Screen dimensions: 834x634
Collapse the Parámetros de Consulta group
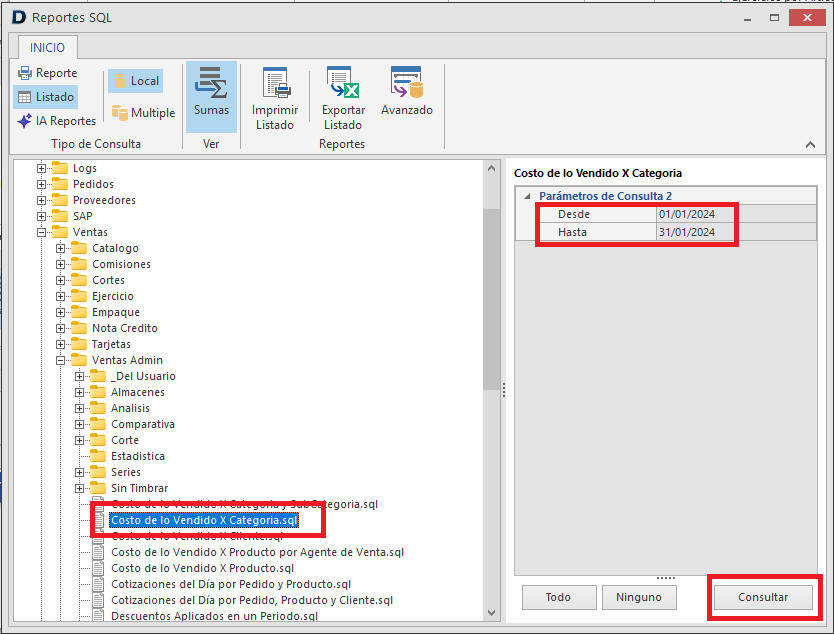pos(527,196)
